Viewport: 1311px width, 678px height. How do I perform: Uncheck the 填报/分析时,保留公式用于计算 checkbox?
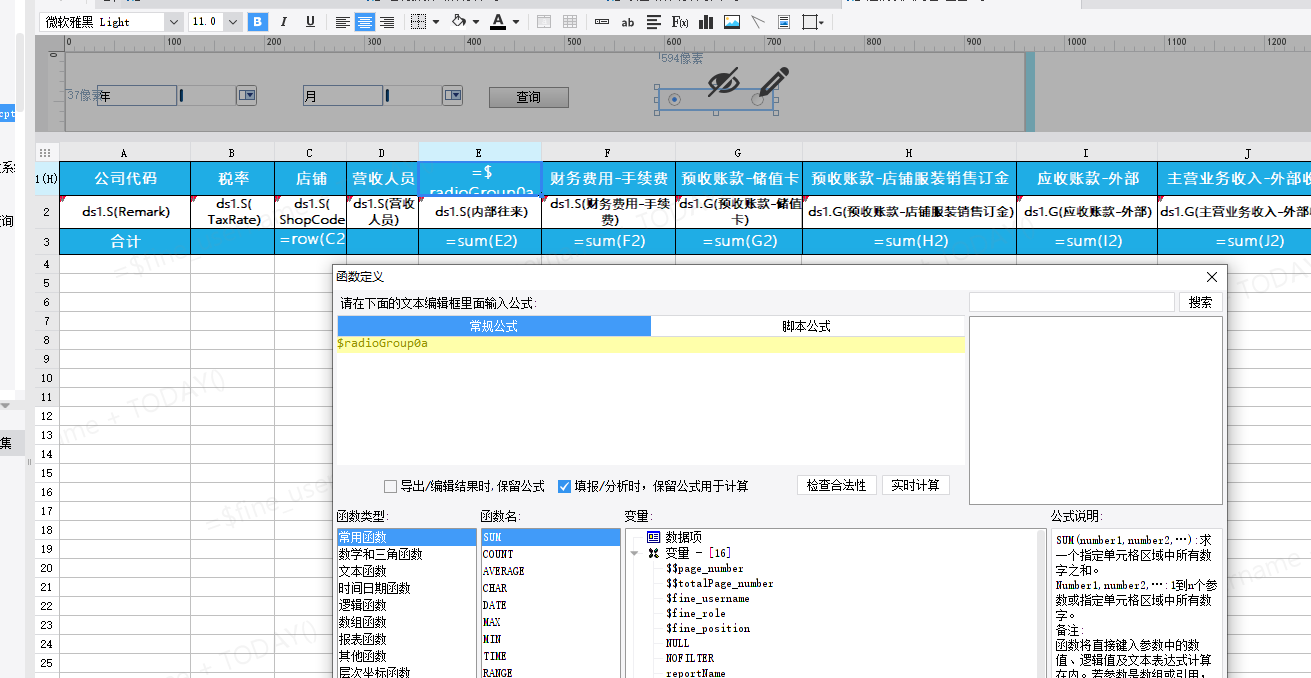pyautogui.click(x=565, y=486)
